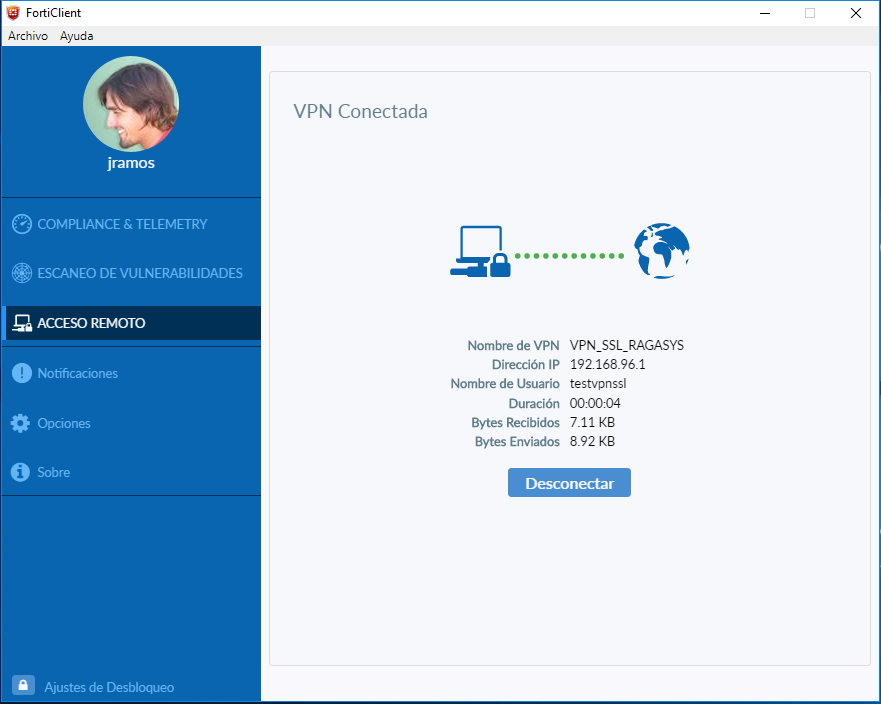Click the Compliance & Telemetry gauge icon

(x=22, y=224)
